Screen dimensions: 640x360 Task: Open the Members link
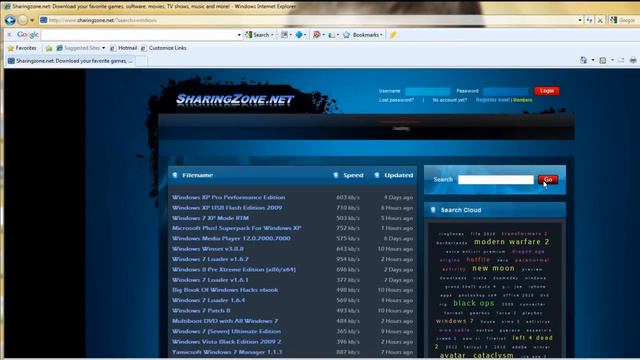[522, 100]
